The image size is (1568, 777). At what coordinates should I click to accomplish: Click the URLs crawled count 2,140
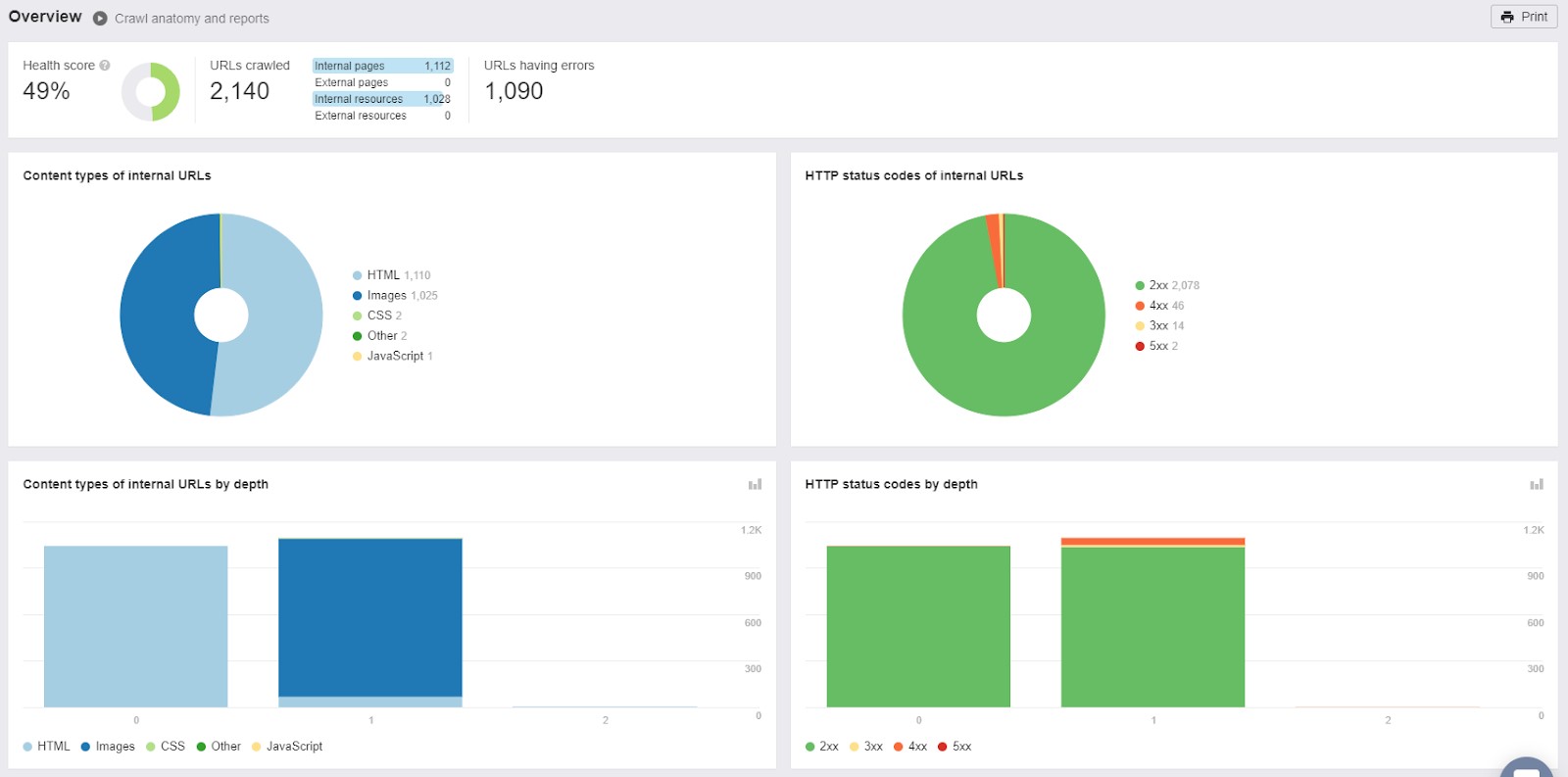tap(239, 91)
